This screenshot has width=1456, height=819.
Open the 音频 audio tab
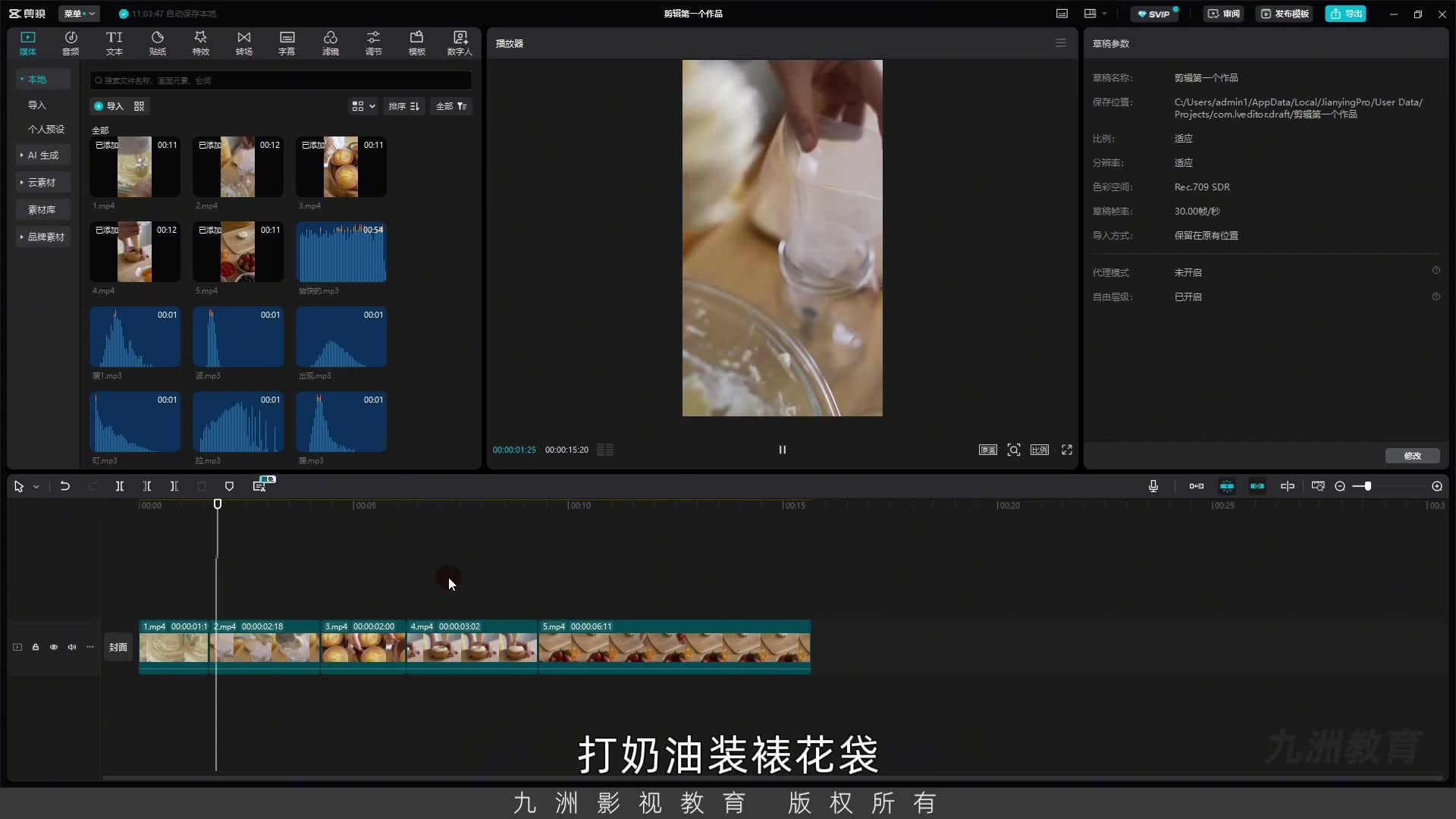[x=71, y=43]
